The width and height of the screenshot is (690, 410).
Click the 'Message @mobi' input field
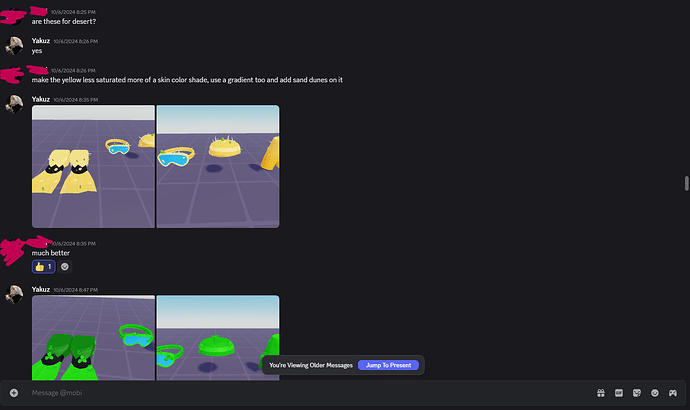[308, 393]
